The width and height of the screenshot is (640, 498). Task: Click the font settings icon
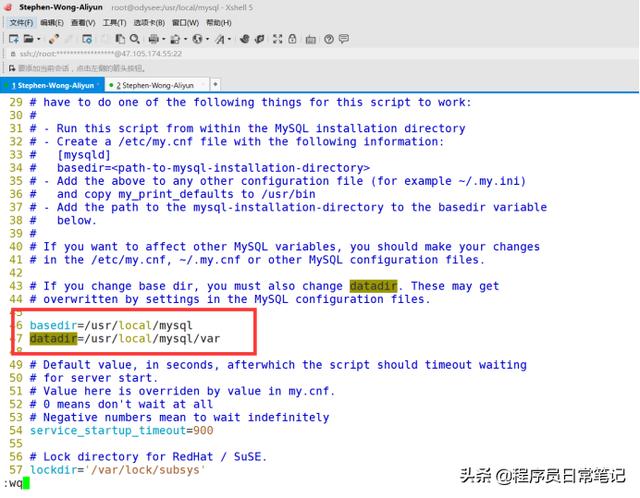pos(220,39)
